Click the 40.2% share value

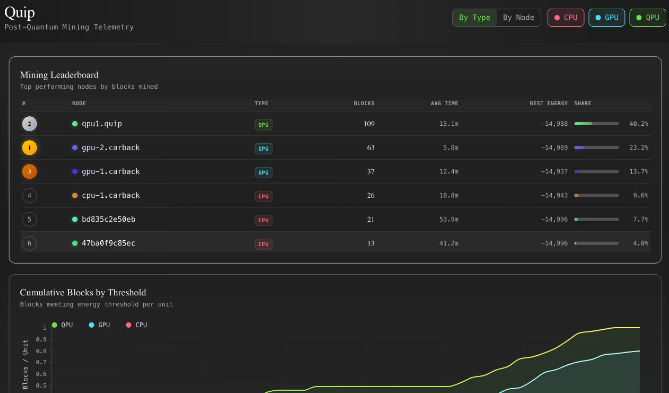tap(639, 124)
